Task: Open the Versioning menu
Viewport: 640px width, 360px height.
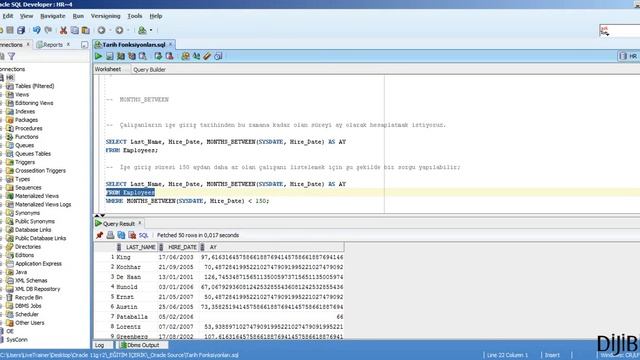Action: (105, 16)
